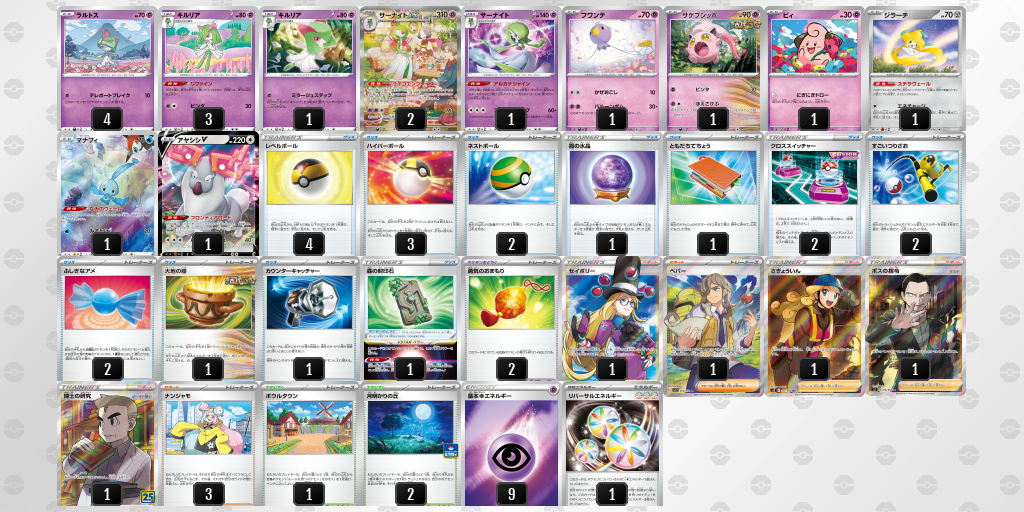Open the Boss's Orders Giovanni card
The image size is (1024, 512).
[x=915, y=326]
